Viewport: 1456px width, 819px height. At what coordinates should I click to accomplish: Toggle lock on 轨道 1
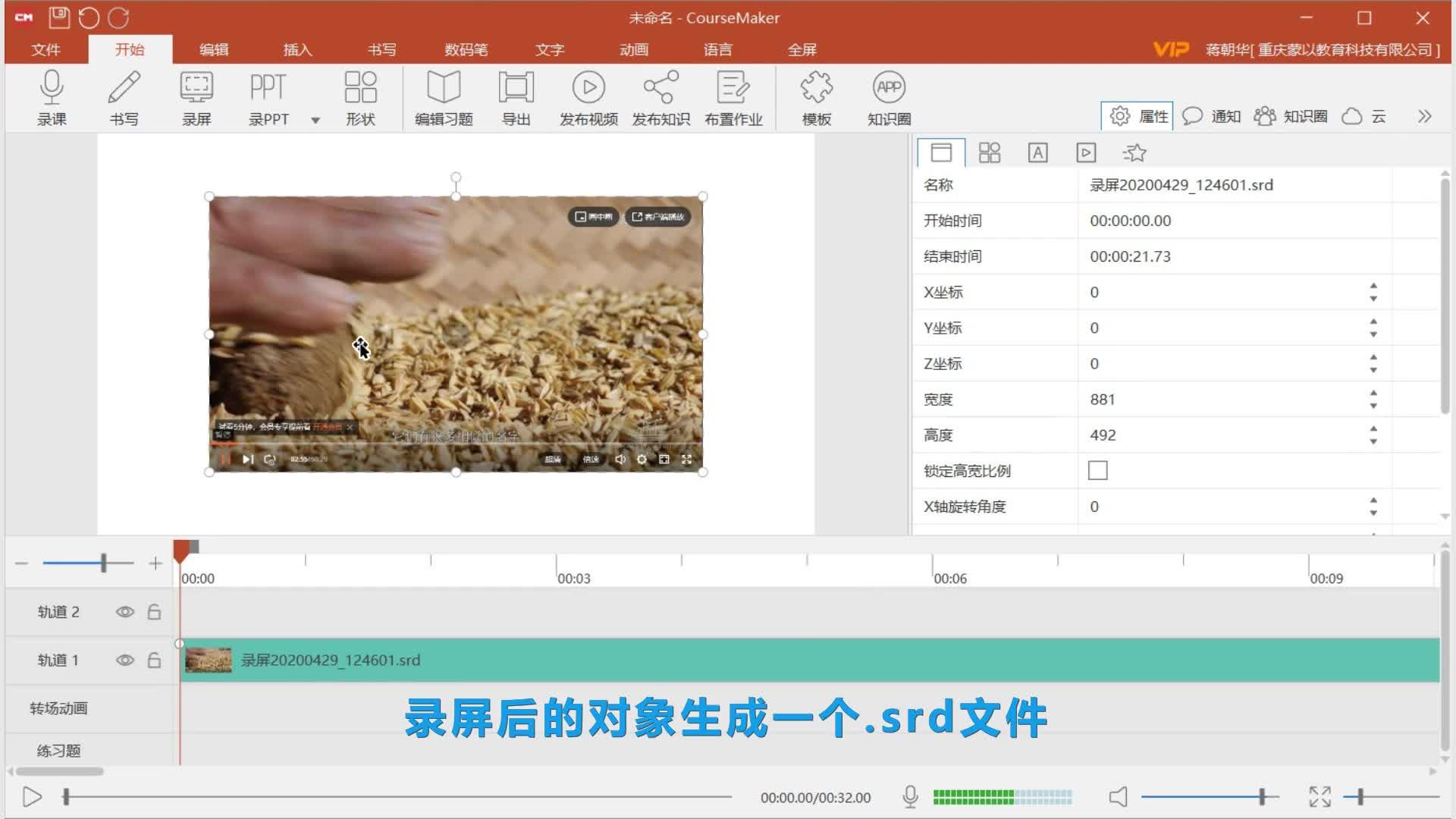[x=154, y=660]
